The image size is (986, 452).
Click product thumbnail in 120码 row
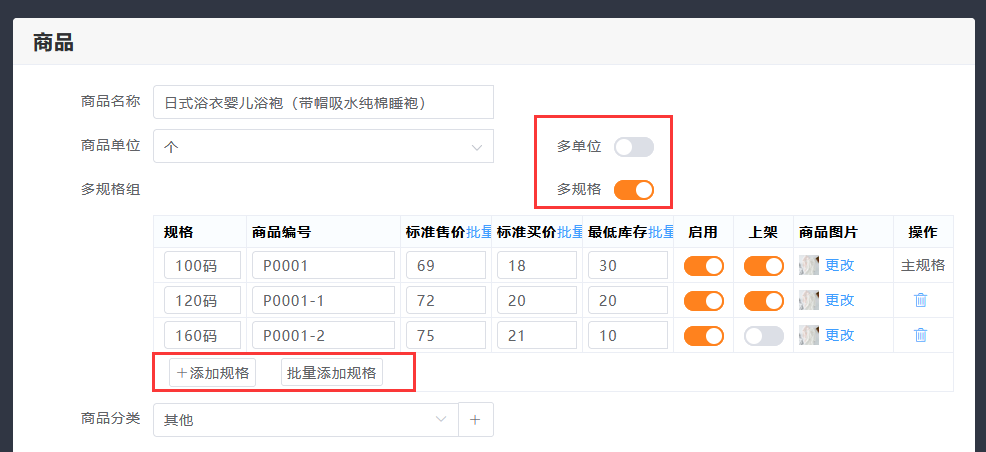809,300
